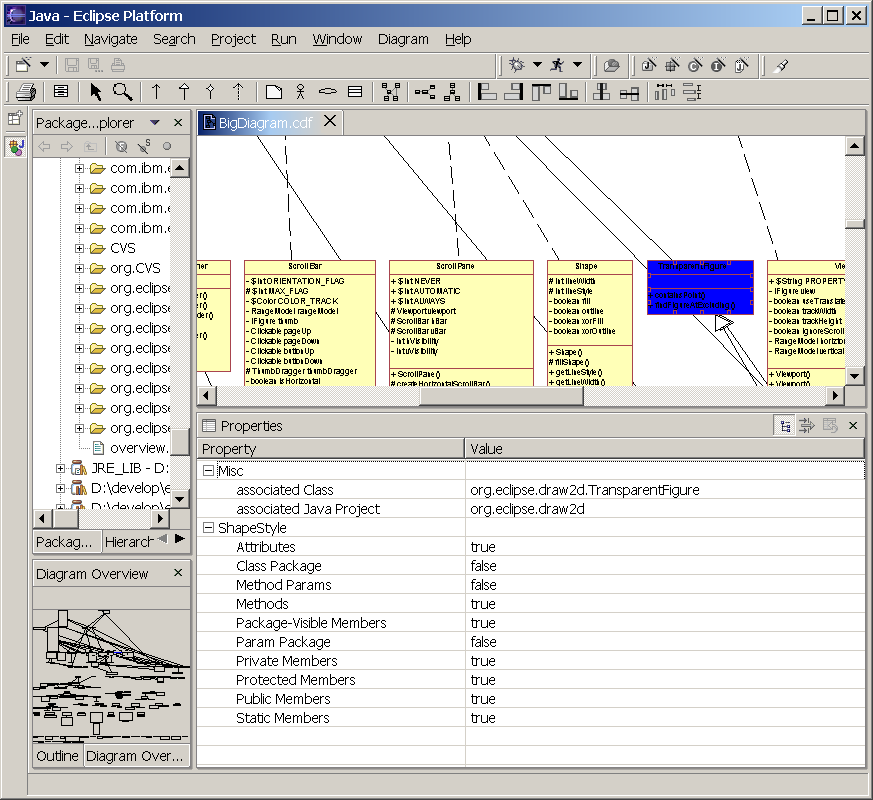Toggle the Class Package value false
Viewport: 873px width, 800px height.
(x=483, y=566)
